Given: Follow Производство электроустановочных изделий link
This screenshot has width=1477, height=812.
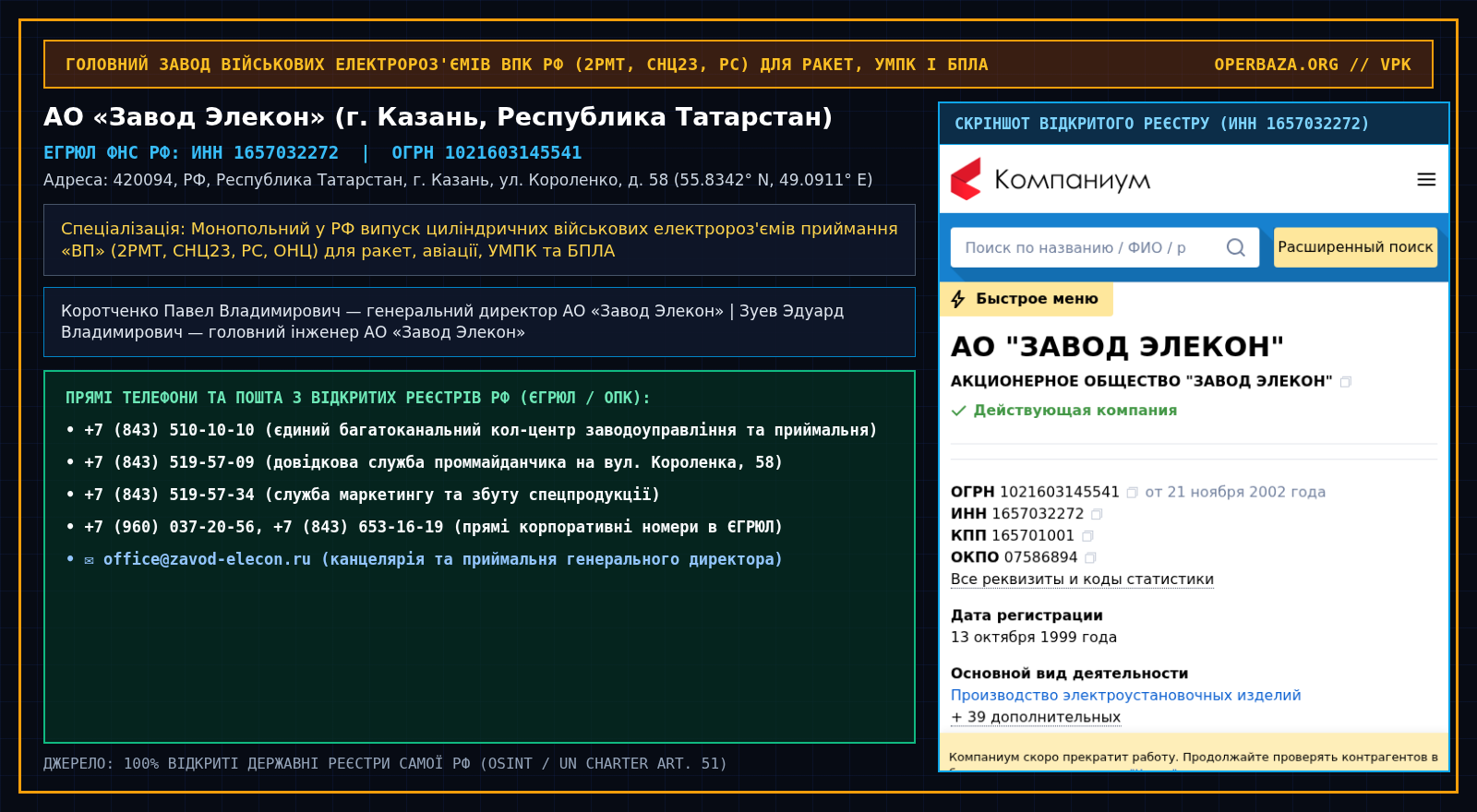Looking at the screenshot, I should [1125, 696].
